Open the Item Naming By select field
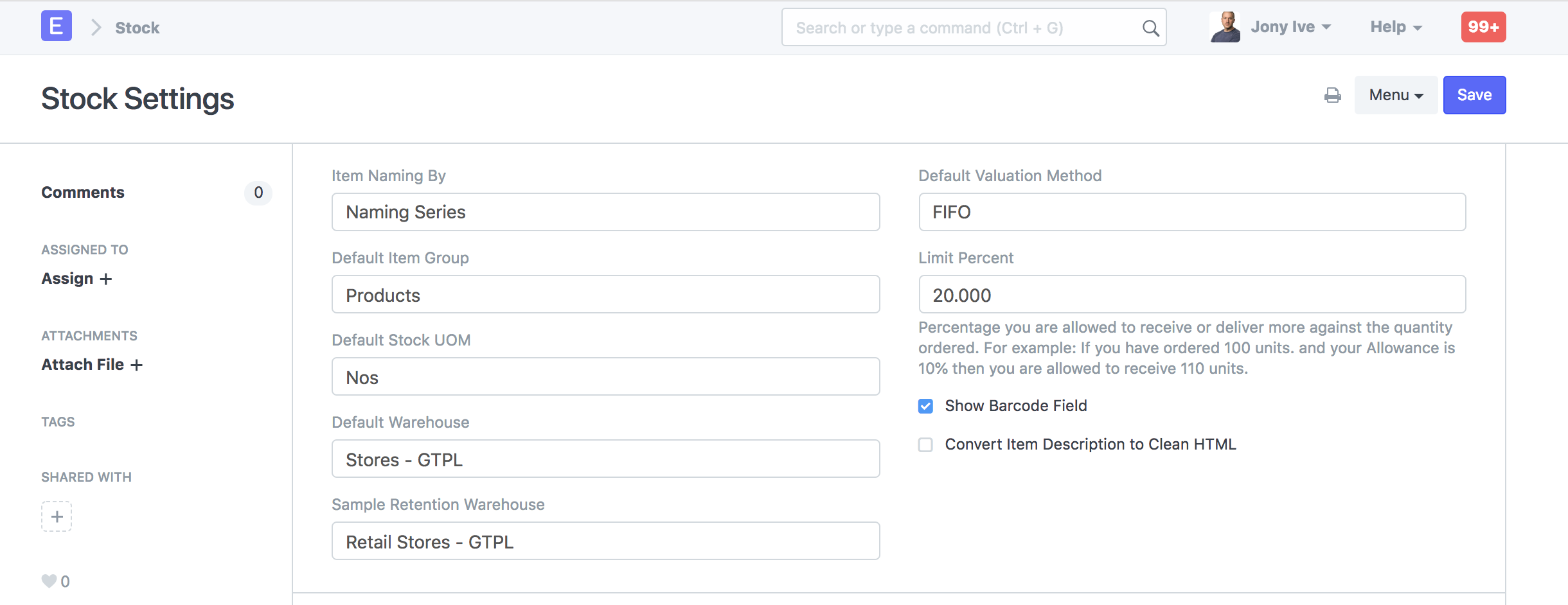The width and height of the screenshot is (1568, 605). pyautogui.click(x=605, y=212)
